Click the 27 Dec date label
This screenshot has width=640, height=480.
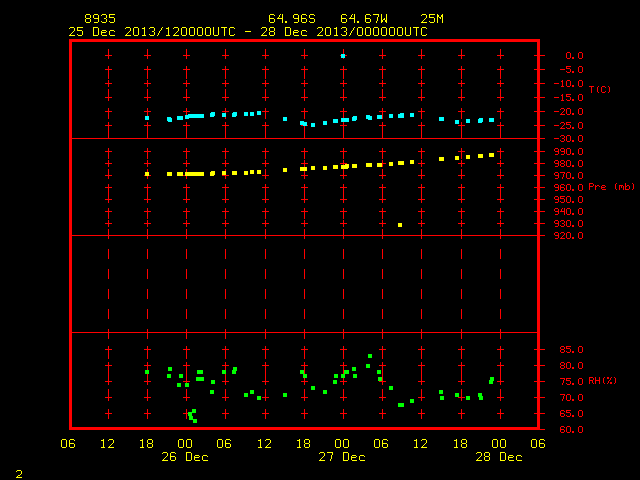[342, 457]
